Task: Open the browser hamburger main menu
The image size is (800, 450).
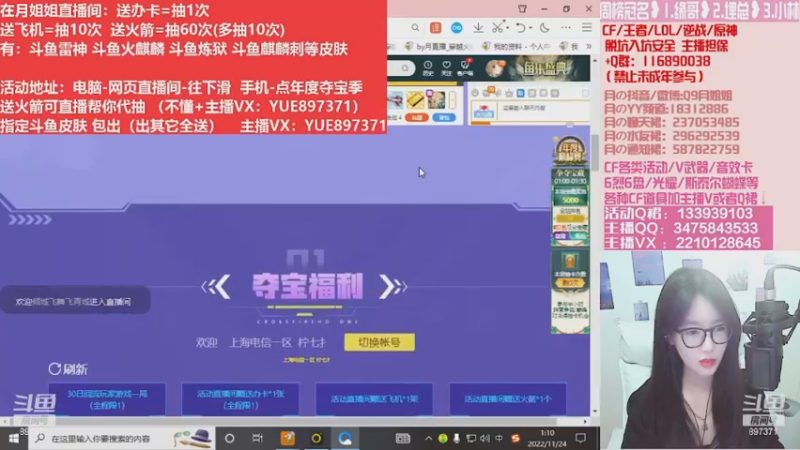Action: click(587, 28)
